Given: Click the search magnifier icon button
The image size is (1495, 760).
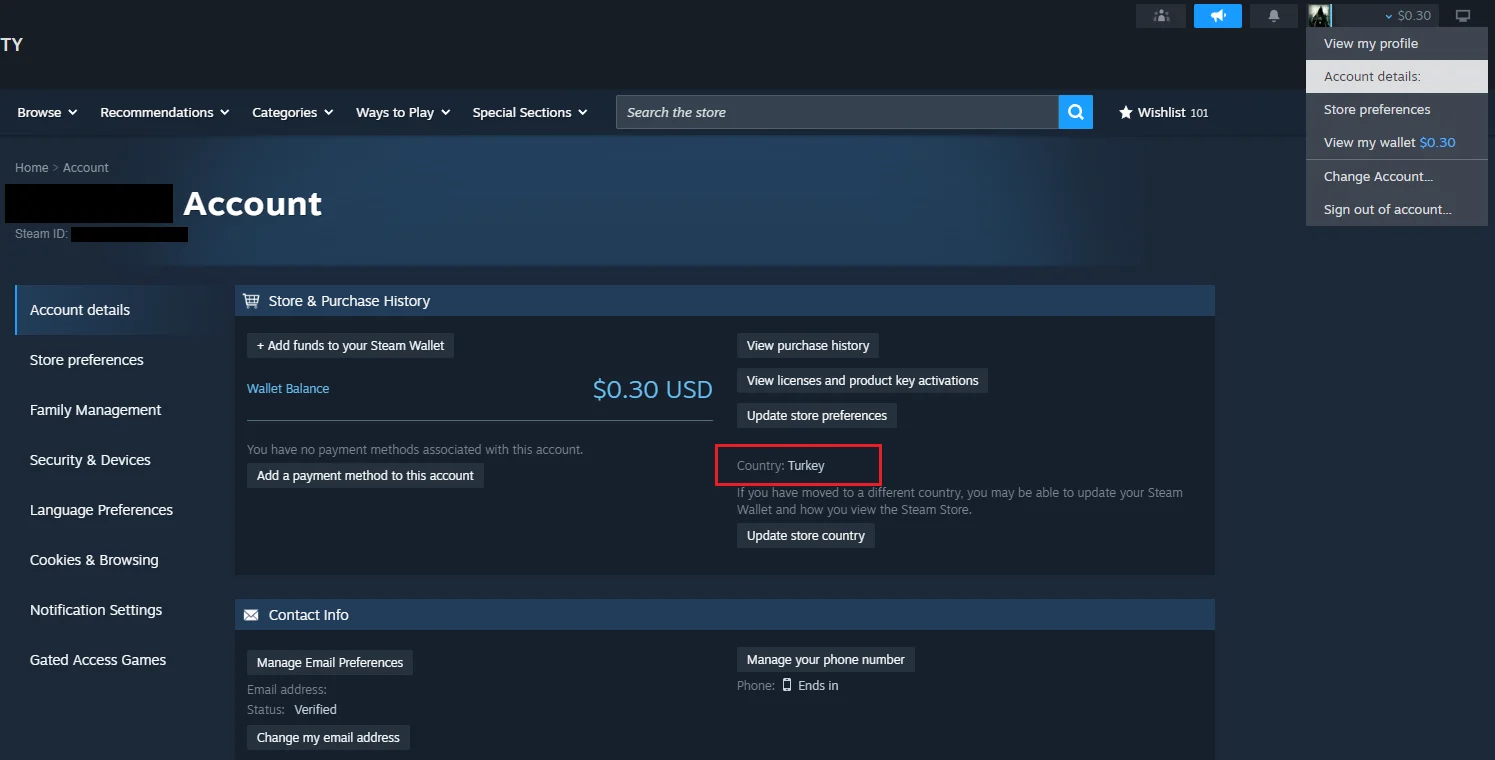Looking at the screenshot, I should 1075,112.
